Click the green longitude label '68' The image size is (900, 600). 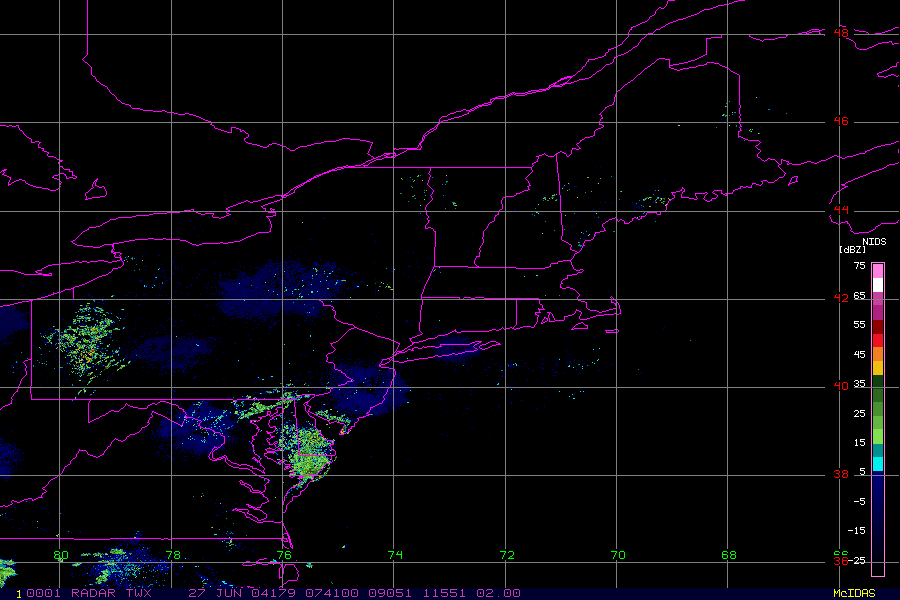point(728,555)
